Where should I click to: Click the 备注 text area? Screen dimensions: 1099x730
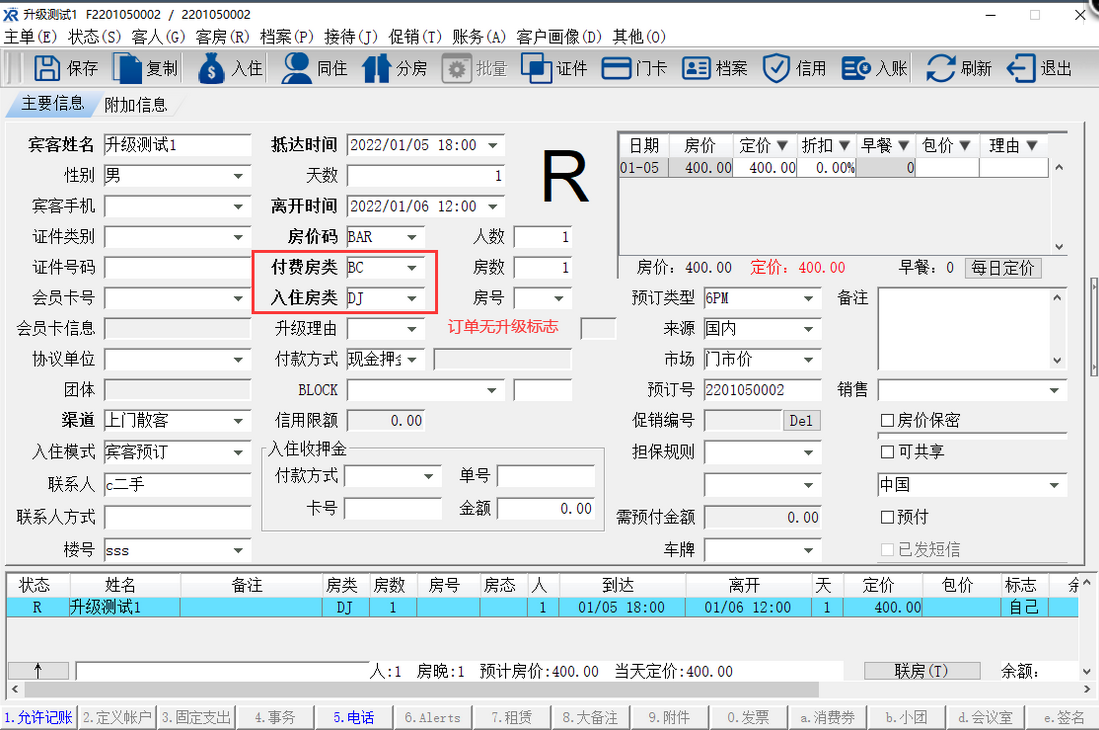[964, 329]
